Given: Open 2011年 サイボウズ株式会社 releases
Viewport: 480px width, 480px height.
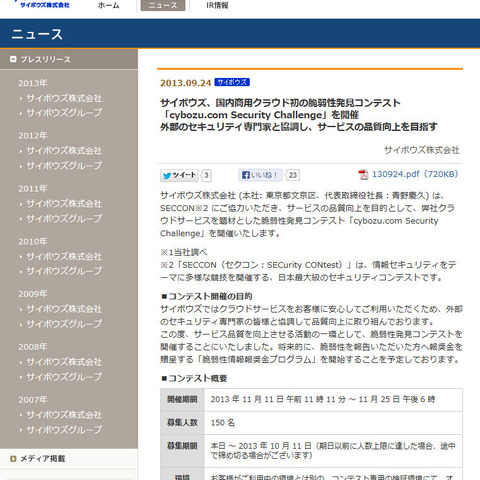Looking at the screenshot, I should pos(64,204).
